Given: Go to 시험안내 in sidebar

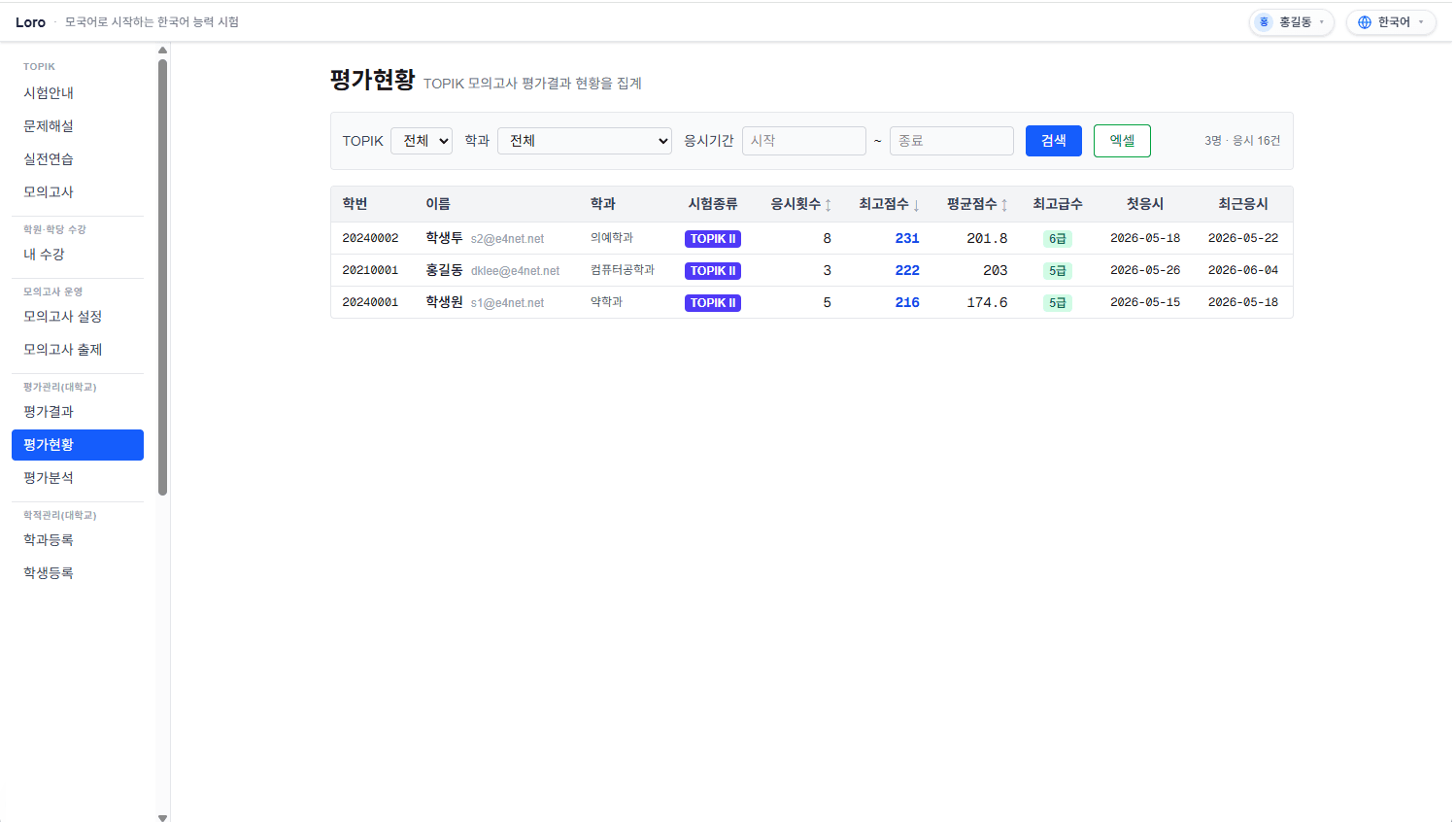Looking at the screenshot, I should tap(78, 93).
